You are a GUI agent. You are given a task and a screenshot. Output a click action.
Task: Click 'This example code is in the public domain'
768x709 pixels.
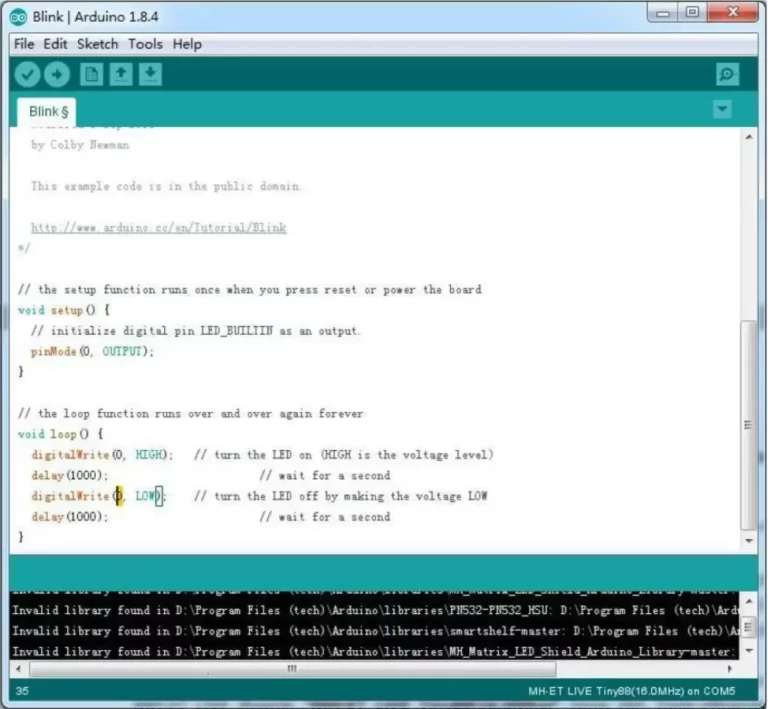tap(166, 187)
